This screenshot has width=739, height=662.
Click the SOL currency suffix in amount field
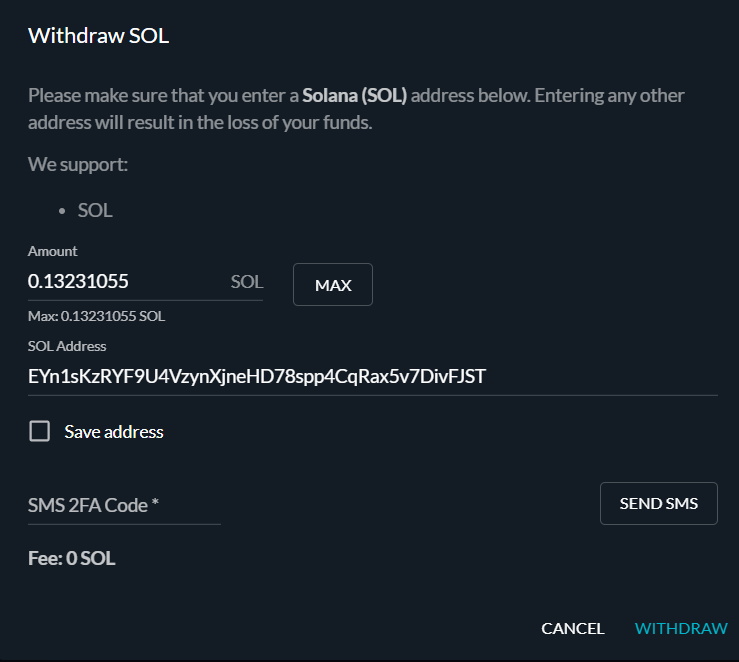246,282
